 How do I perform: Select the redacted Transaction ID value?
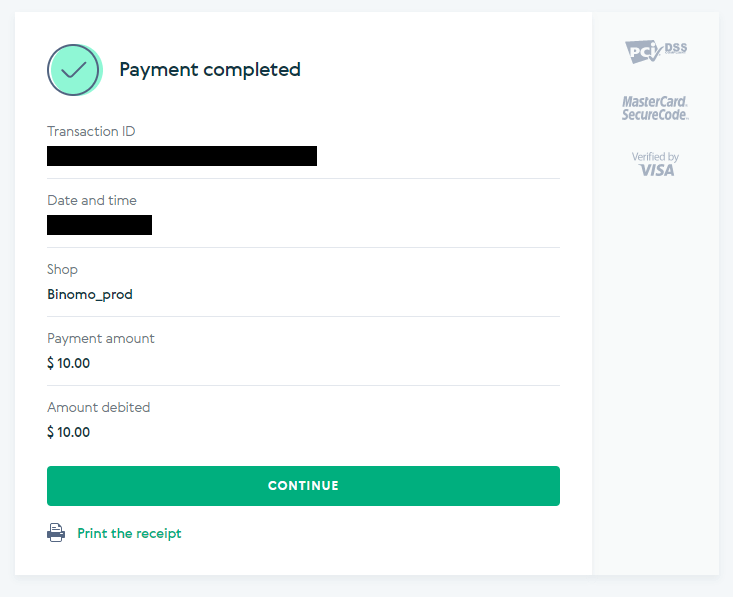[182, 155]
